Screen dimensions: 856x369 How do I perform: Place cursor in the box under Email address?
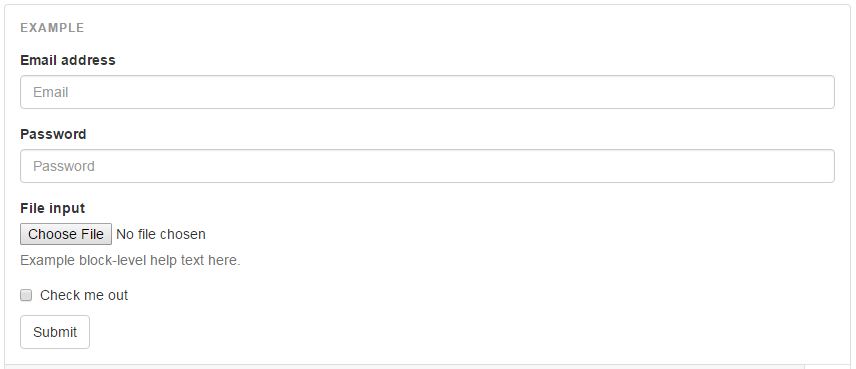[x=427, y=92]
